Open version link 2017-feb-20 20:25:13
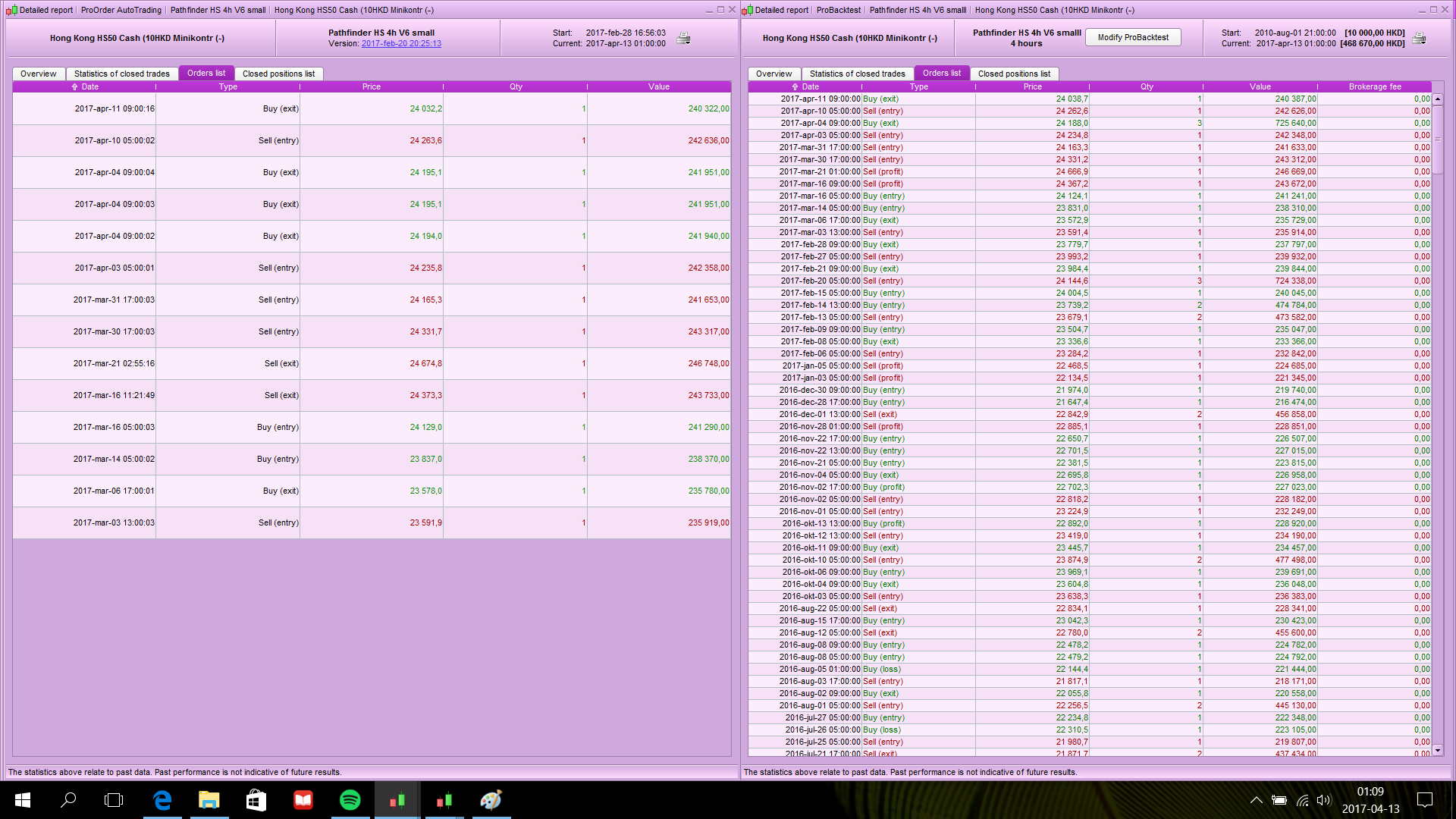1456x819 pixels. 401,44
